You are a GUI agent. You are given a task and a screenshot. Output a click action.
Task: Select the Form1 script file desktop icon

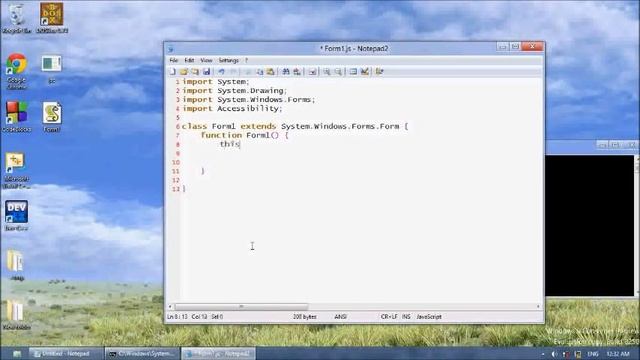52,117
